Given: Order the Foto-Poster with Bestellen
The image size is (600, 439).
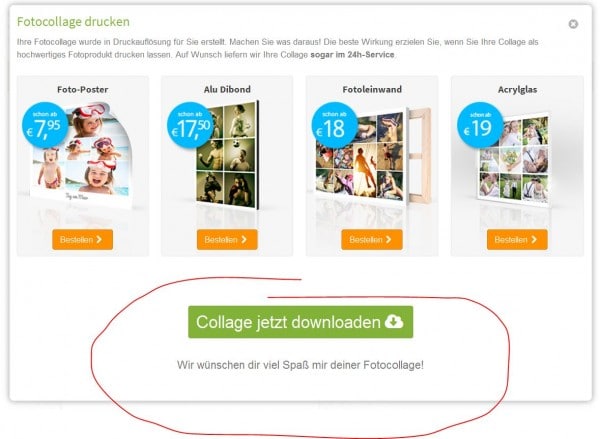Looking at the screenshot, I should [83, 240].
